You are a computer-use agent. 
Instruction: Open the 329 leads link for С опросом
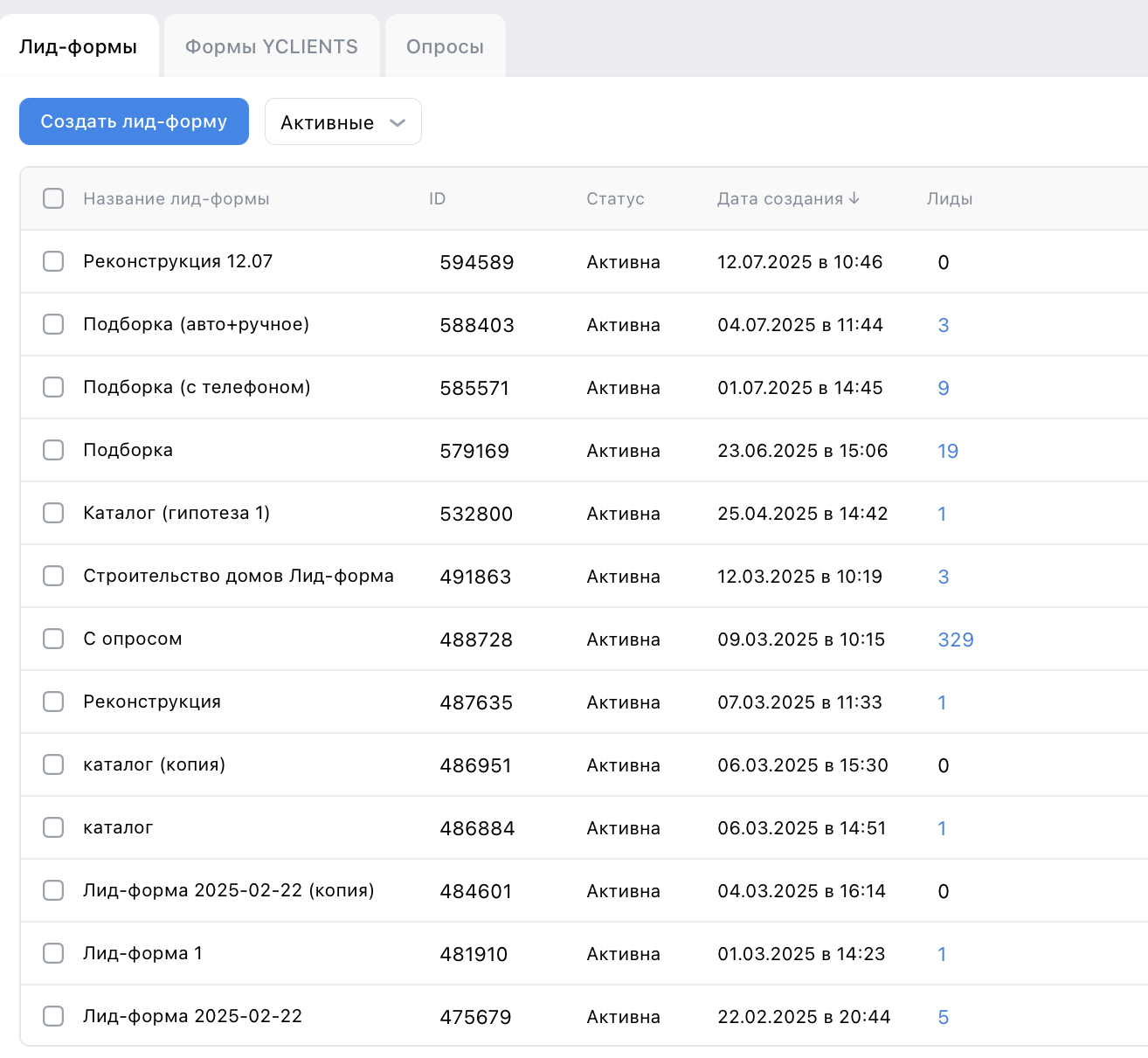(x=955, y=640)
